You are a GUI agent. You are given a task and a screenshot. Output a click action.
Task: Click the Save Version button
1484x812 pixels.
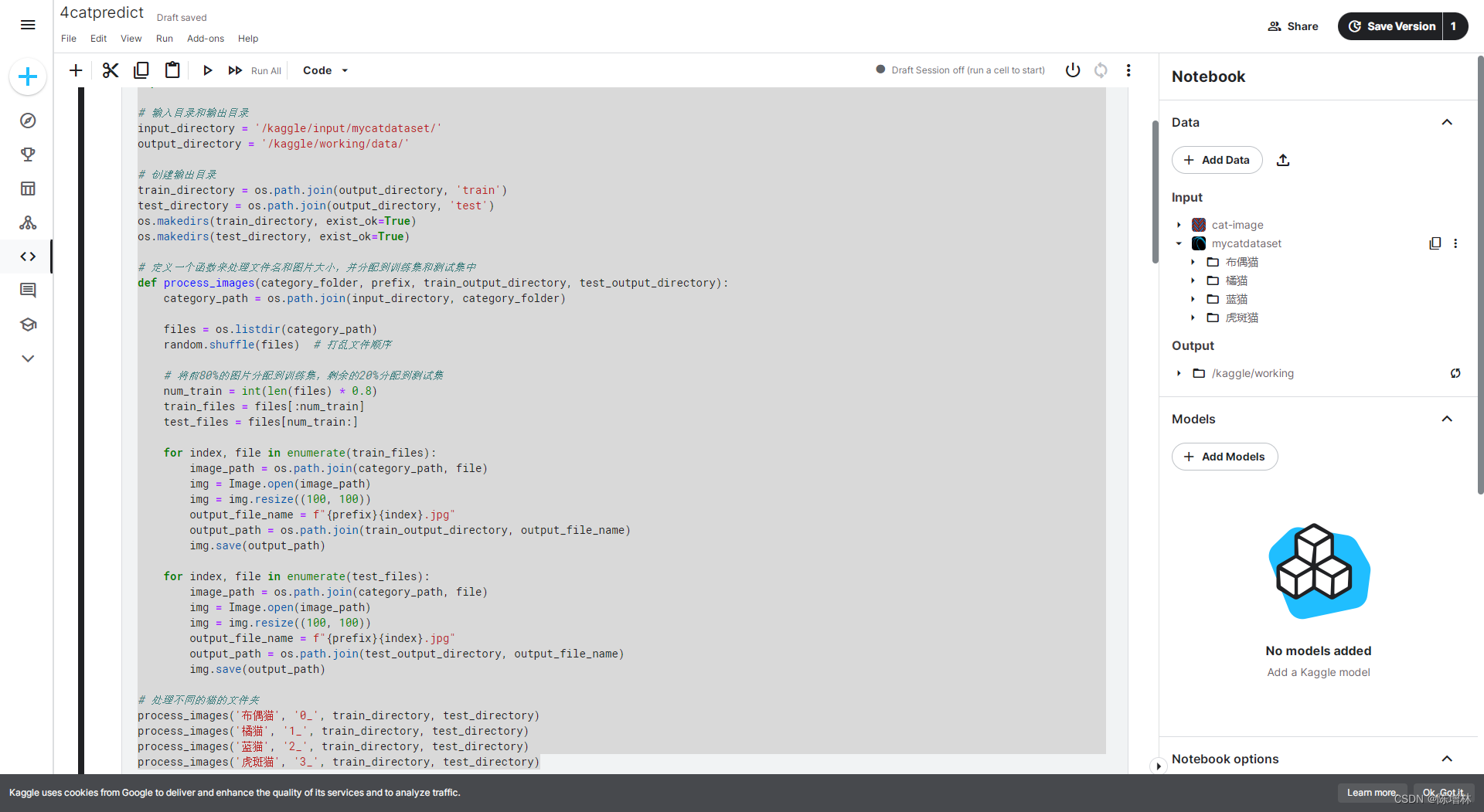click(1391, 26)
